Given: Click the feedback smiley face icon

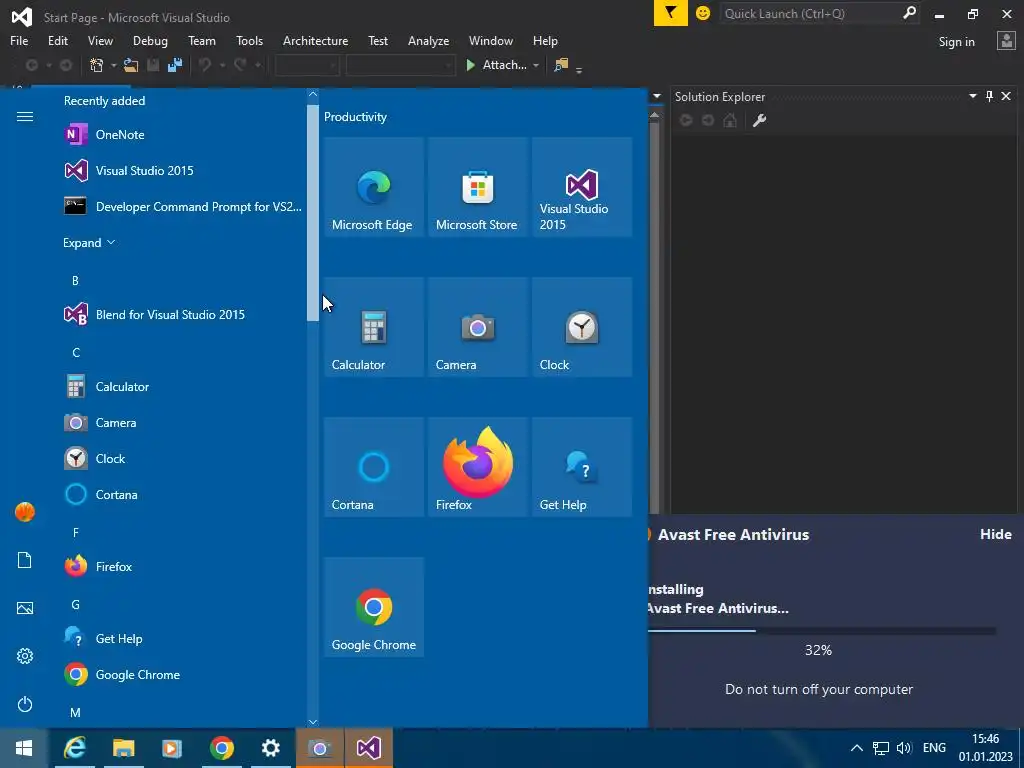Looking at the screenshot, I should click(x=703, y=13).
